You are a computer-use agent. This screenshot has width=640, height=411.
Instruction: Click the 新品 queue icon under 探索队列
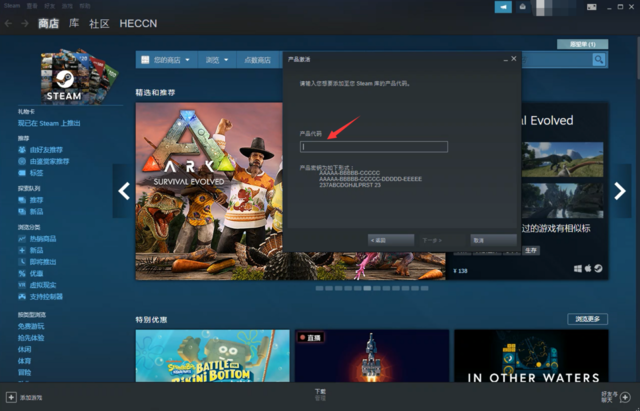click(22, 211)
